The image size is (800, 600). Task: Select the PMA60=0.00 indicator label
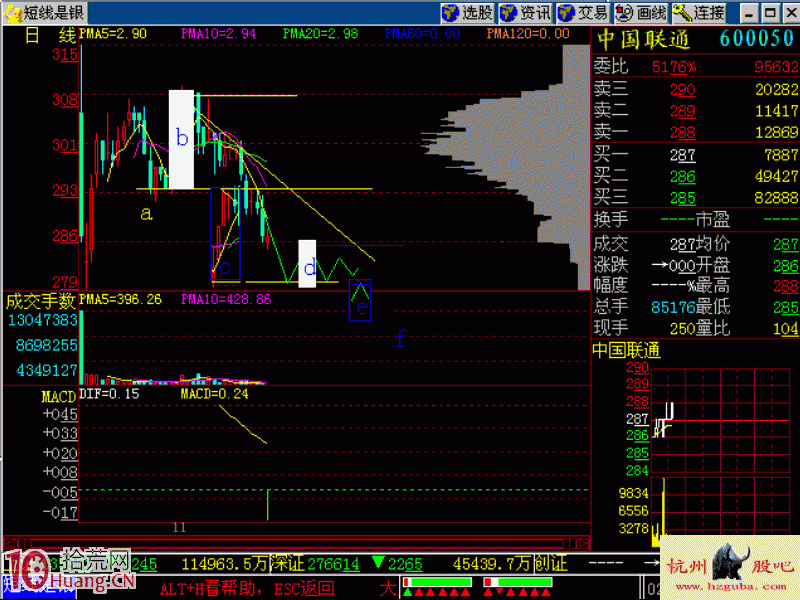click(x=422, y=34)
